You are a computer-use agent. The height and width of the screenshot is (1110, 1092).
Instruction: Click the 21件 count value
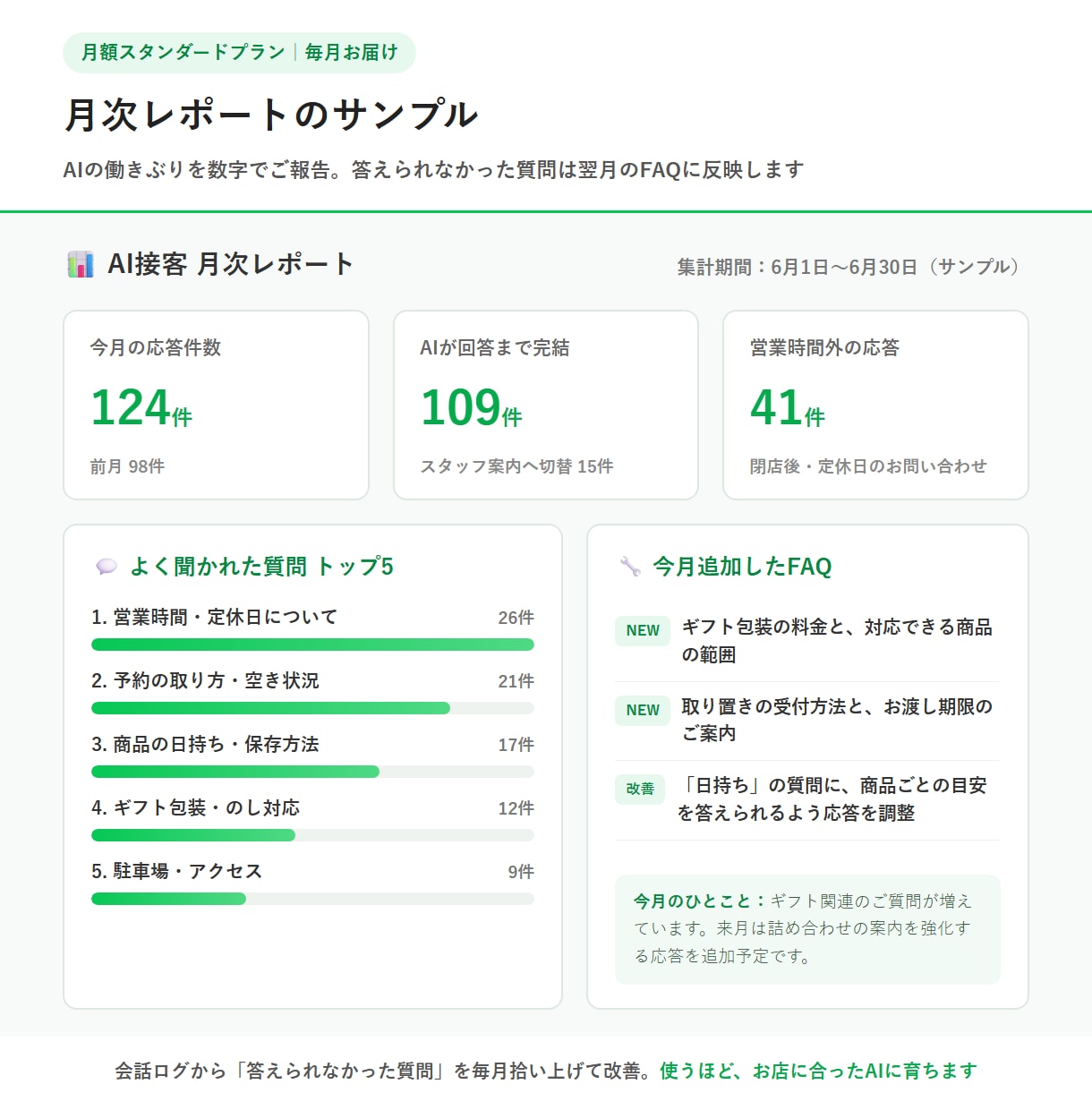click(x=516, y=681)
